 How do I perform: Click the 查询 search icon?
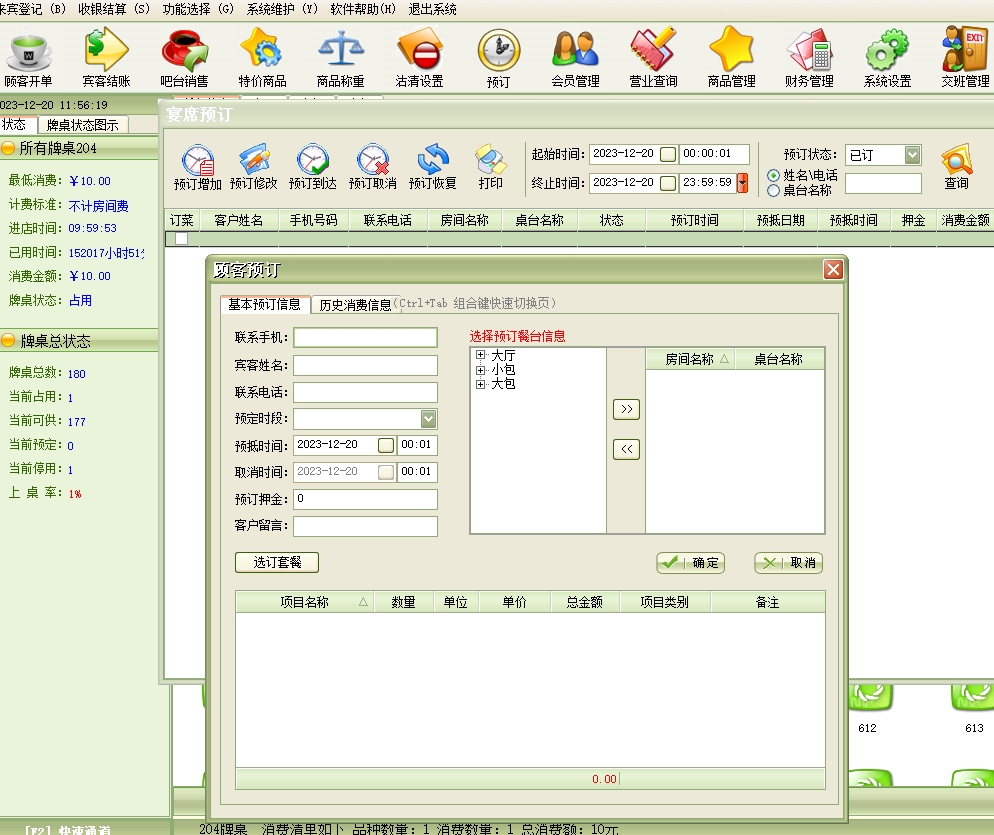click(x=956, y=166)
